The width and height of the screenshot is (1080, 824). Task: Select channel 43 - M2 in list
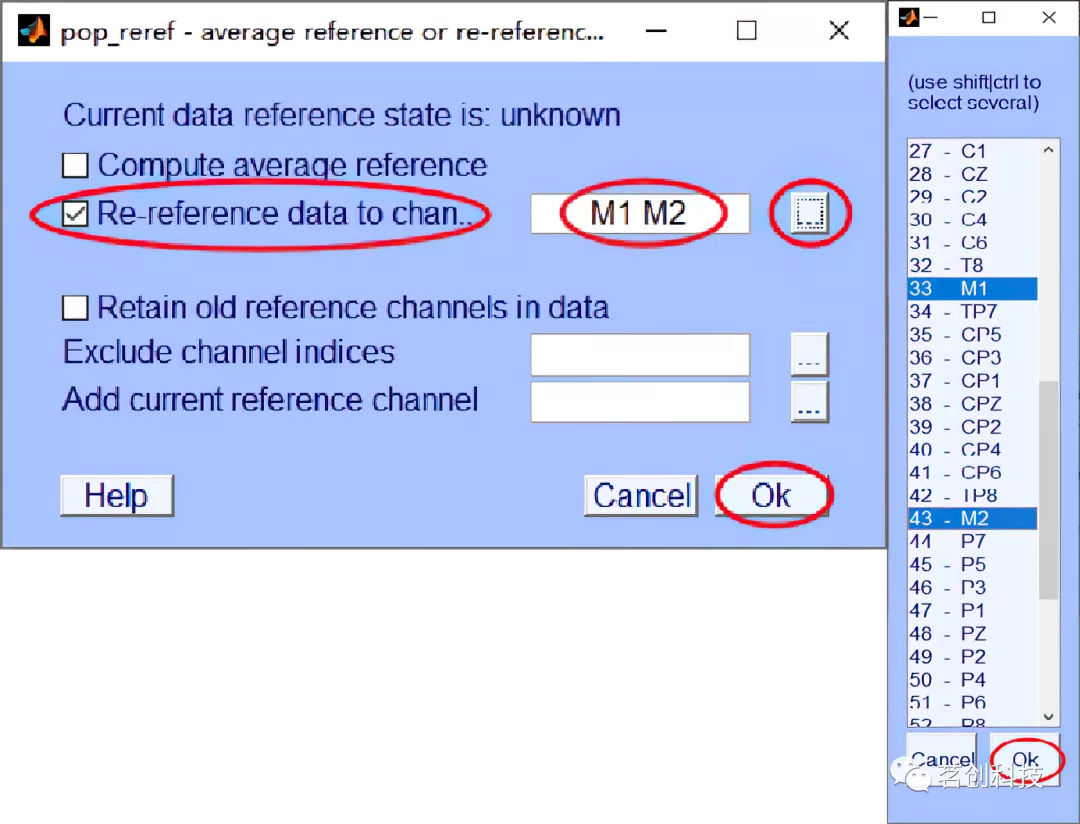point(971,519)
